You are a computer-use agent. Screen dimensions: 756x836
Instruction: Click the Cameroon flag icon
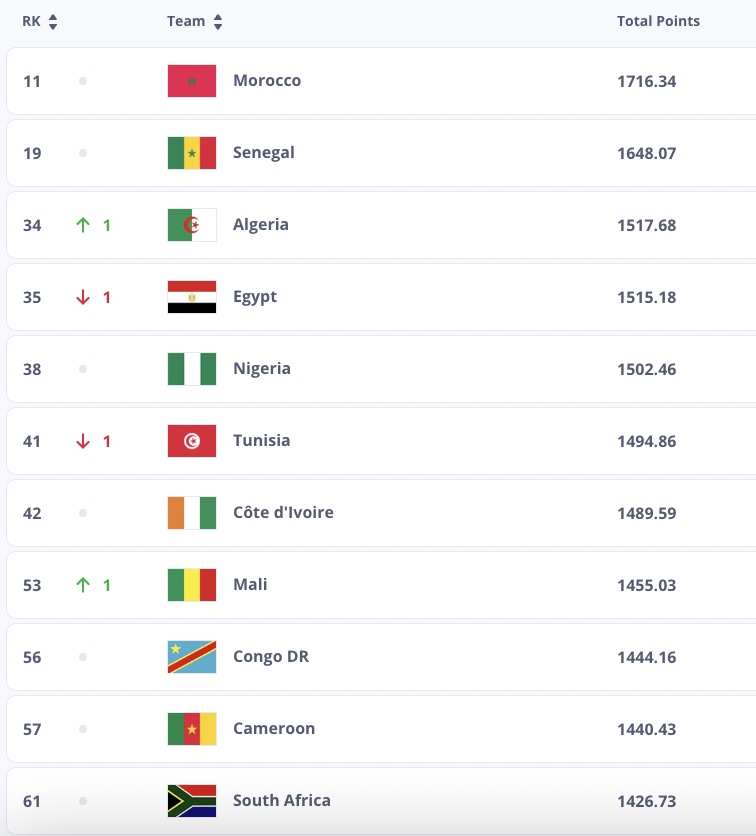coord(192,729)
